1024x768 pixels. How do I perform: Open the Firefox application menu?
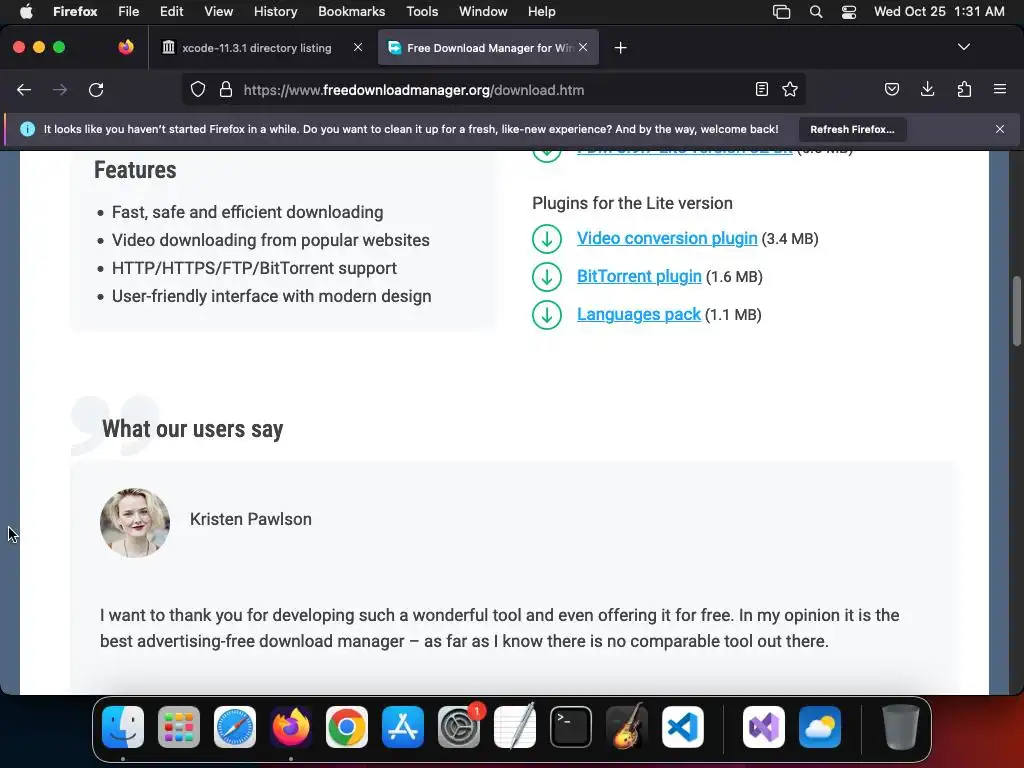pos(1000,89)
